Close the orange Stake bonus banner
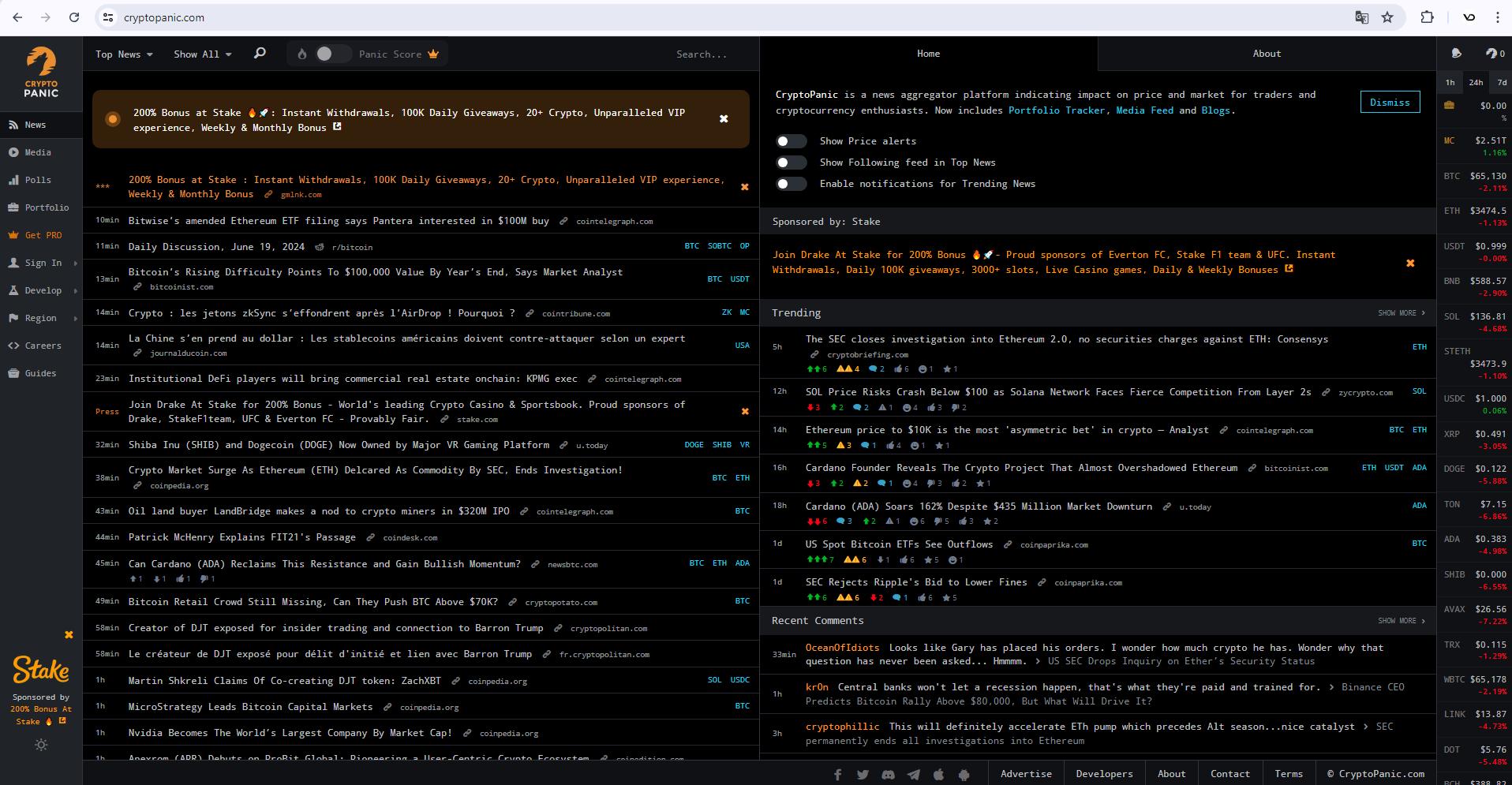Image resolution: width=1512 pixels, height=785 pixels. [724, 119]
